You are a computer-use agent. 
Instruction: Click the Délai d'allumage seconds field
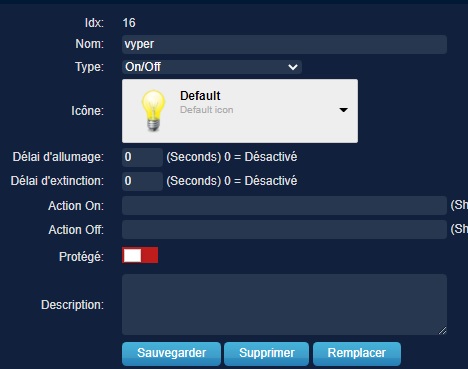point(142,157)
